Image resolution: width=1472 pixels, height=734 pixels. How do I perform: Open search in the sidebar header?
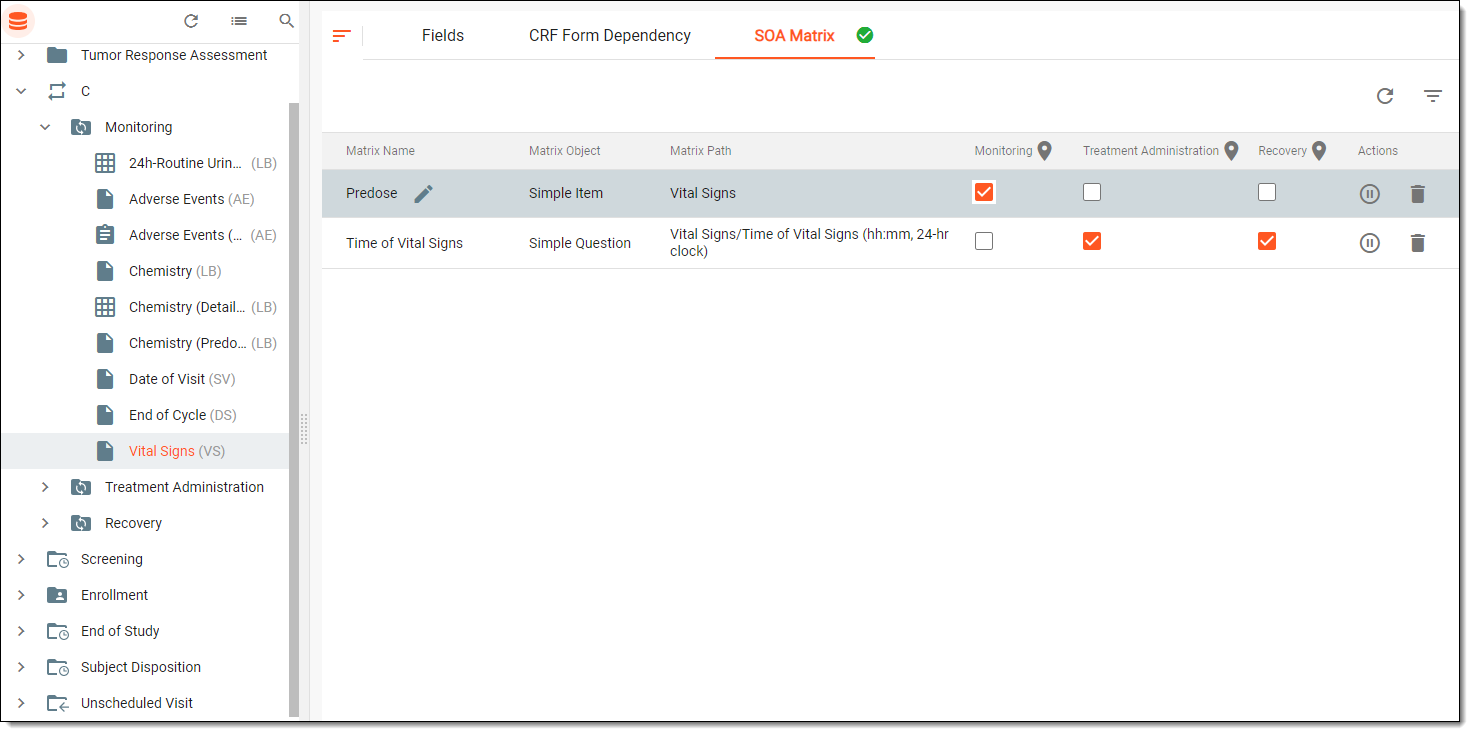[287, 20]
